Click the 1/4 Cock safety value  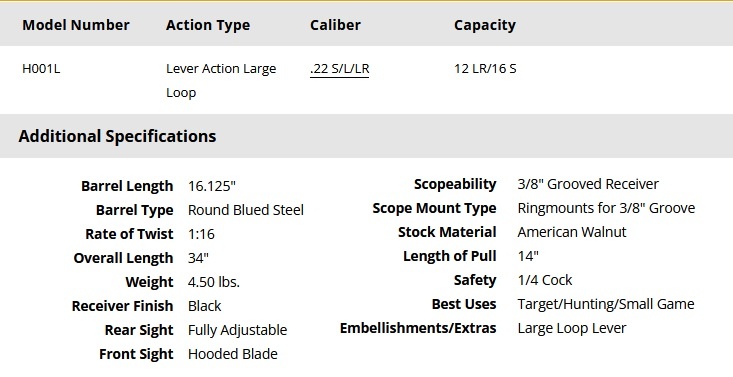(545, 280)
